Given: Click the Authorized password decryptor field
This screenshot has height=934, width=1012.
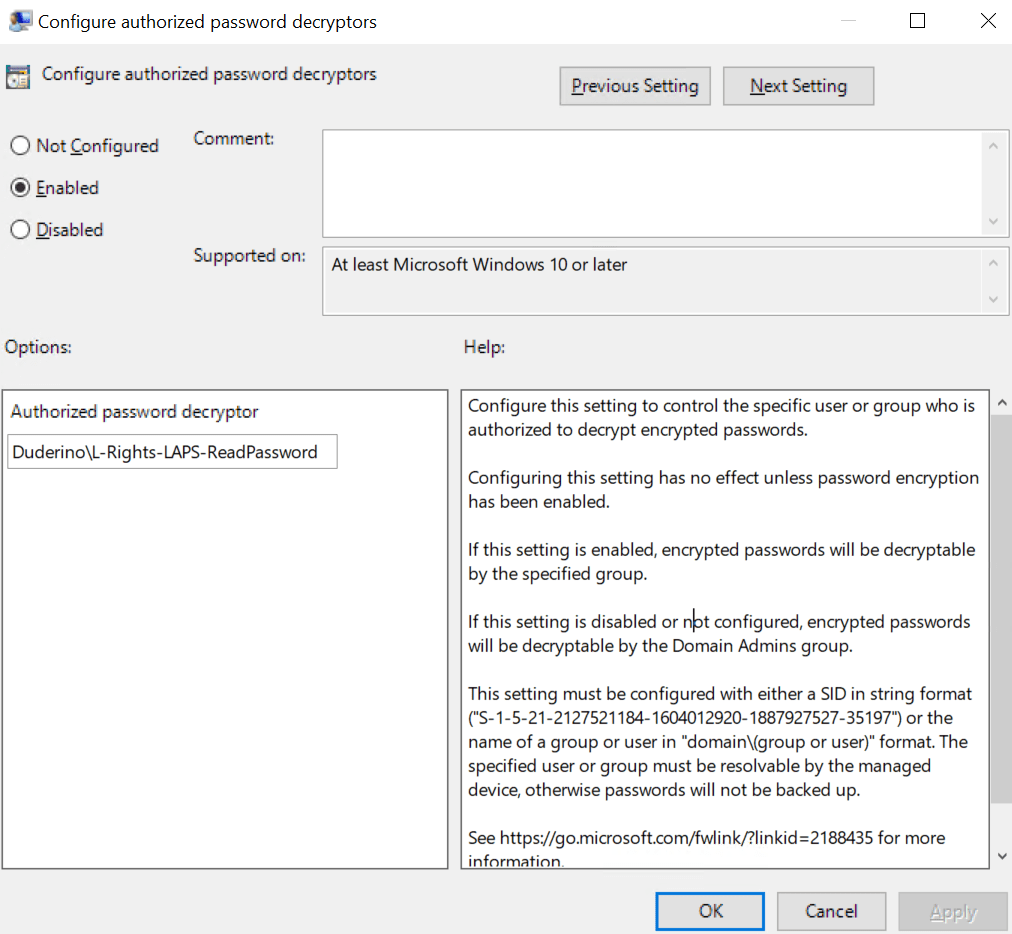Looking at the screenshot, I should click(172, 452).
